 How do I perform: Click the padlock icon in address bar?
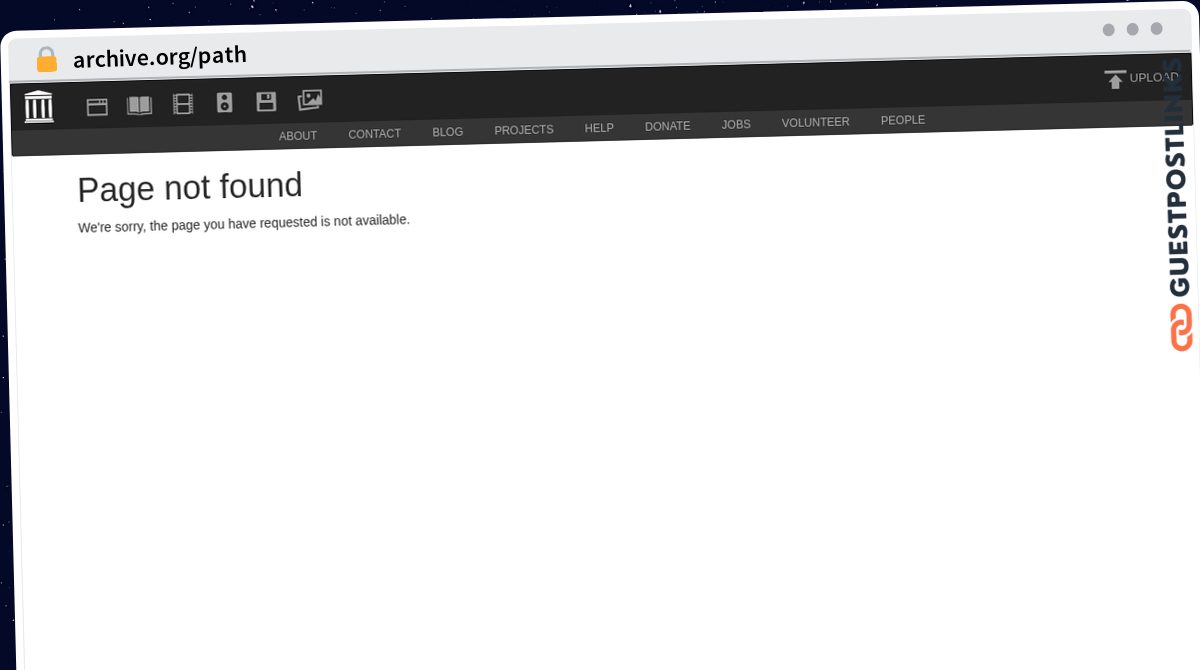tap(47, 60)
